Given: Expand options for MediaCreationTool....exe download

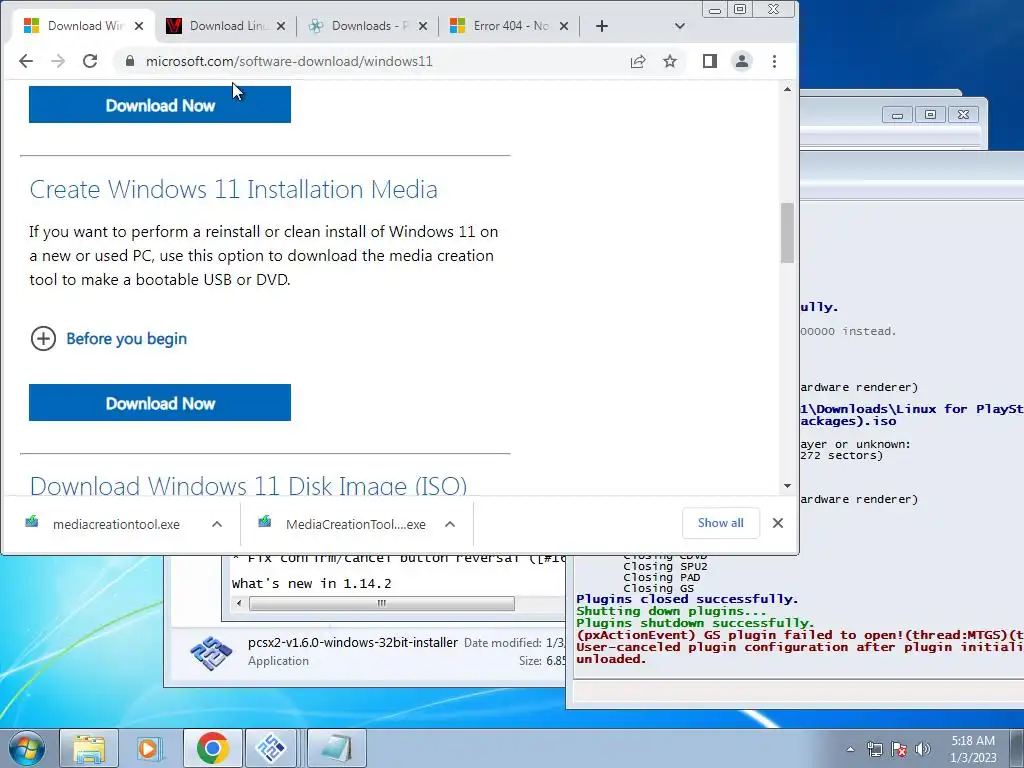Looking at the screenshot, I should [450, 524].
